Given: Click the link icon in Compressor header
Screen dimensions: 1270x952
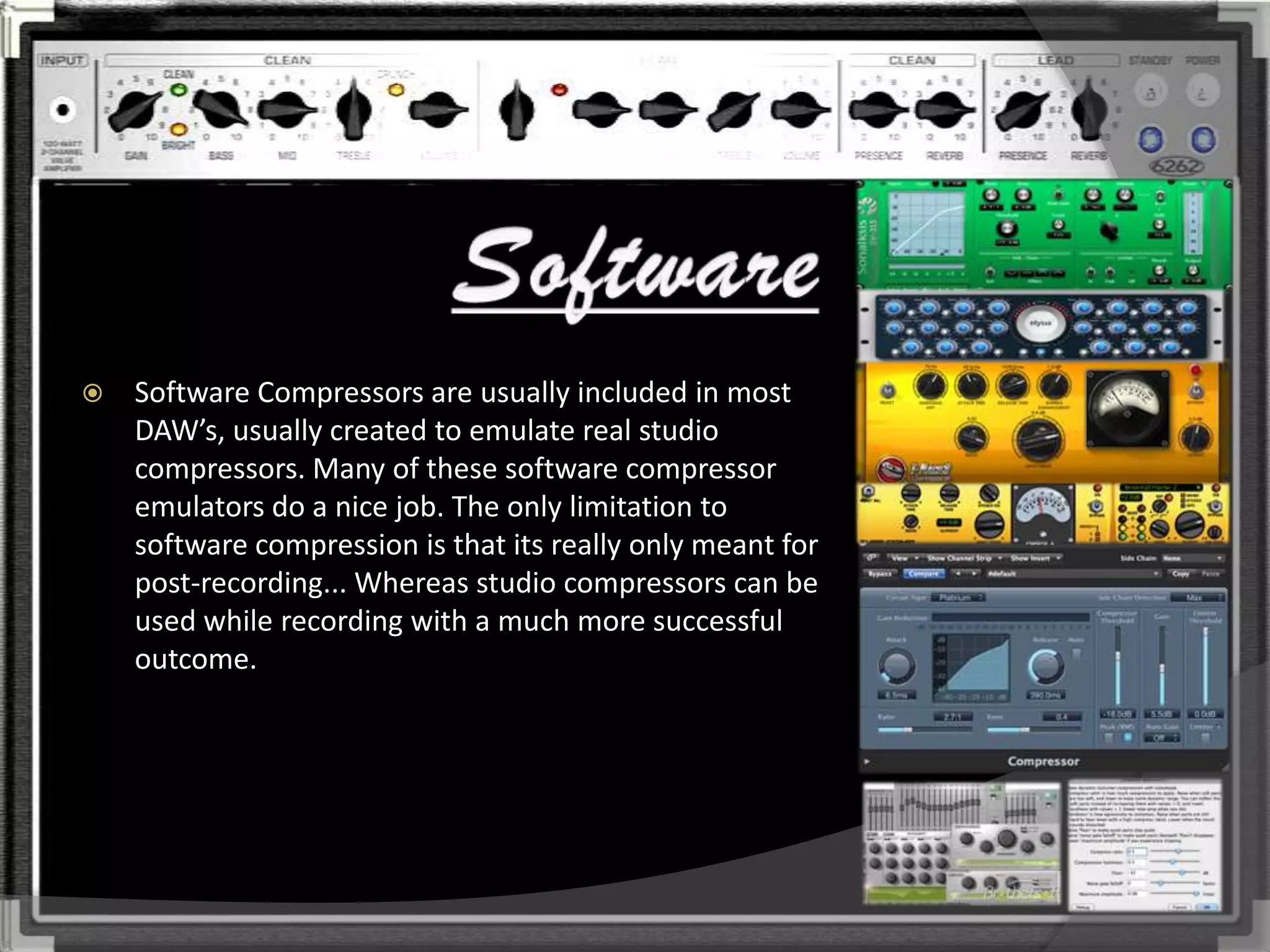Looking at the screenshot, I should click(x=871, y=557).
